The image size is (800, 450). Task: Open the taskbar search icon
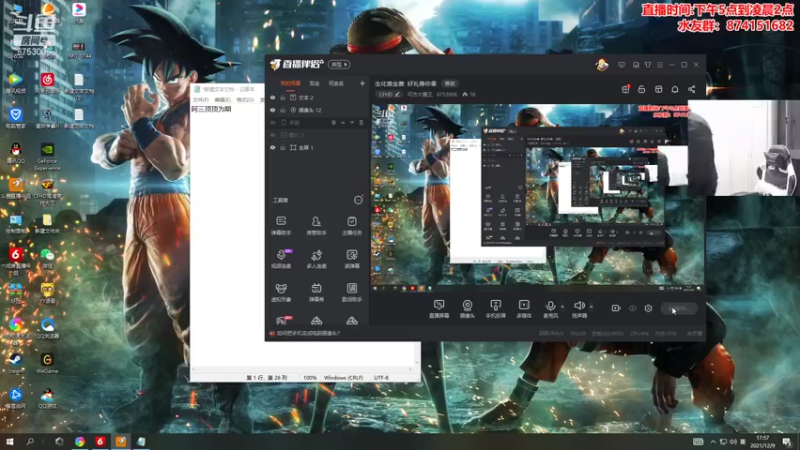click(30, 441)
